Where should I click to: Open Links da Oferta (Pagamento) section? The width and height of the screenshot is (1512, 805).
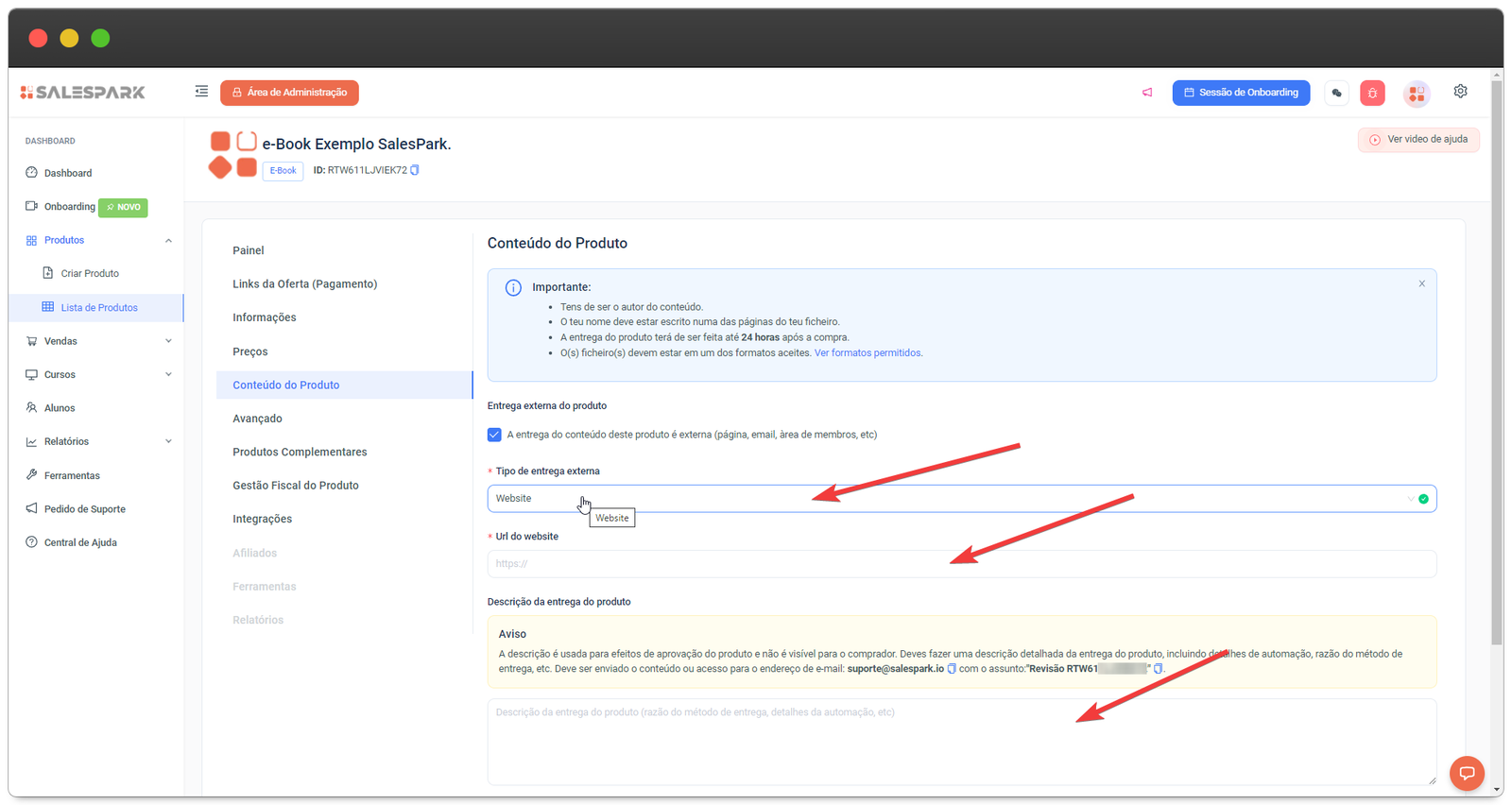[x=304, y=284]
